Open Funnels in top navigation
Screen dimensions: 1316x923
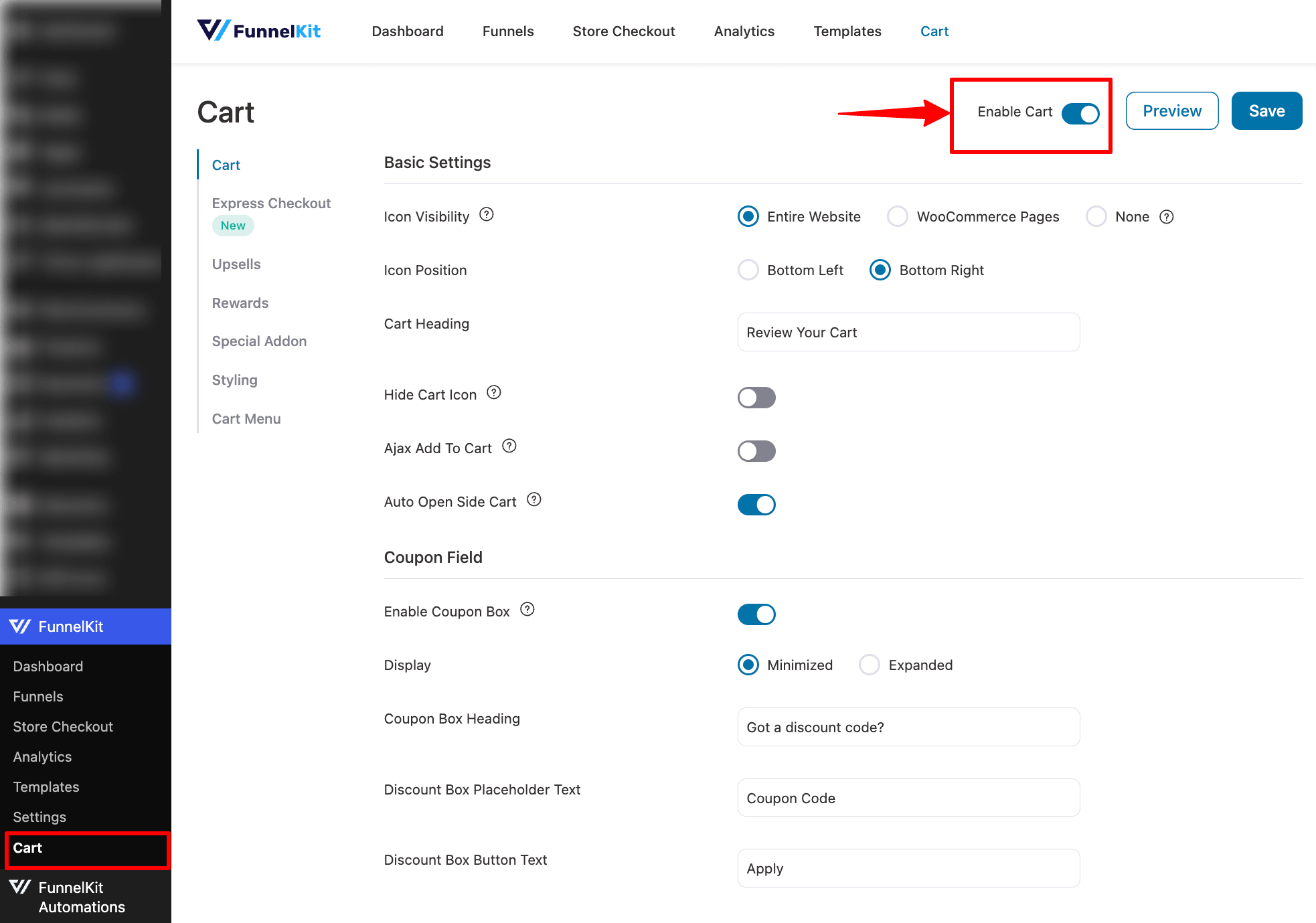pyautogui.click(x=508, y=31)
